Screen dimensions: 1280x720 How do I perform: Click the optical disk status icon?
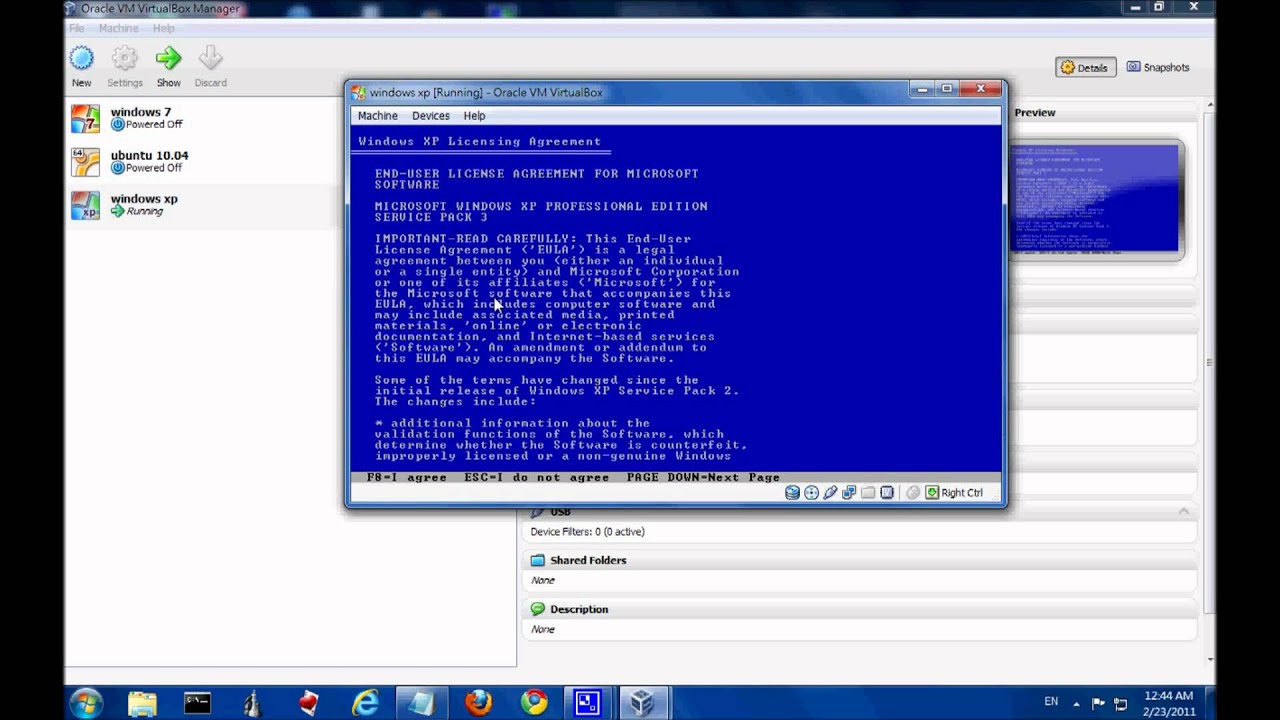[x=811, y=492]
